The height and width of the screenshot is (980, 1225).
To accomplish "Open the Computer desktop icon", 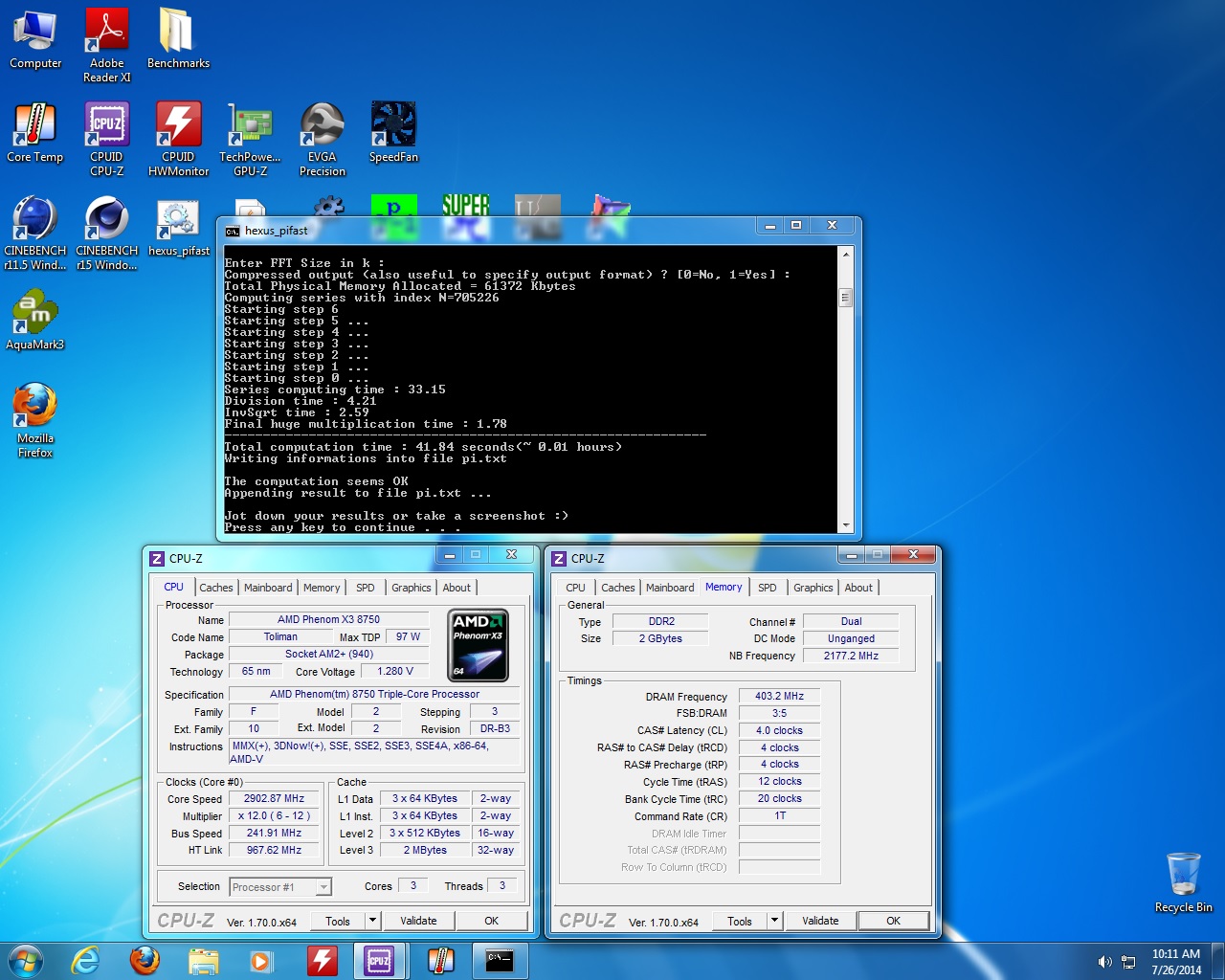I will coord(35,38).
